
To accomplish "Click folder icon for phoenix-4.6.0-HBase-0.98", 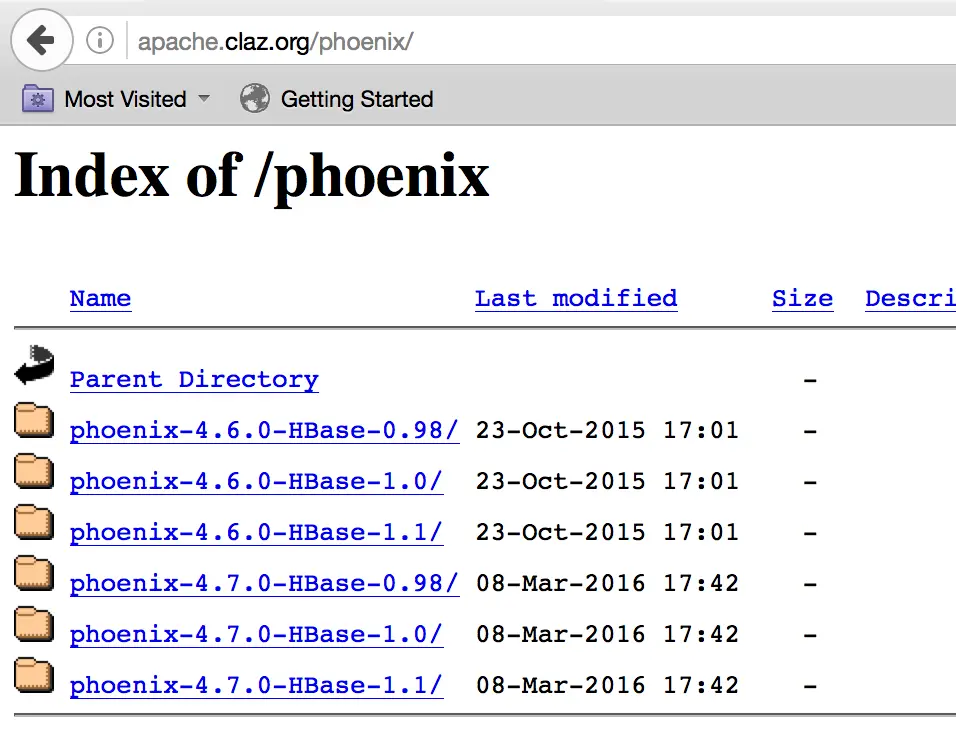I will pos(34,420).
